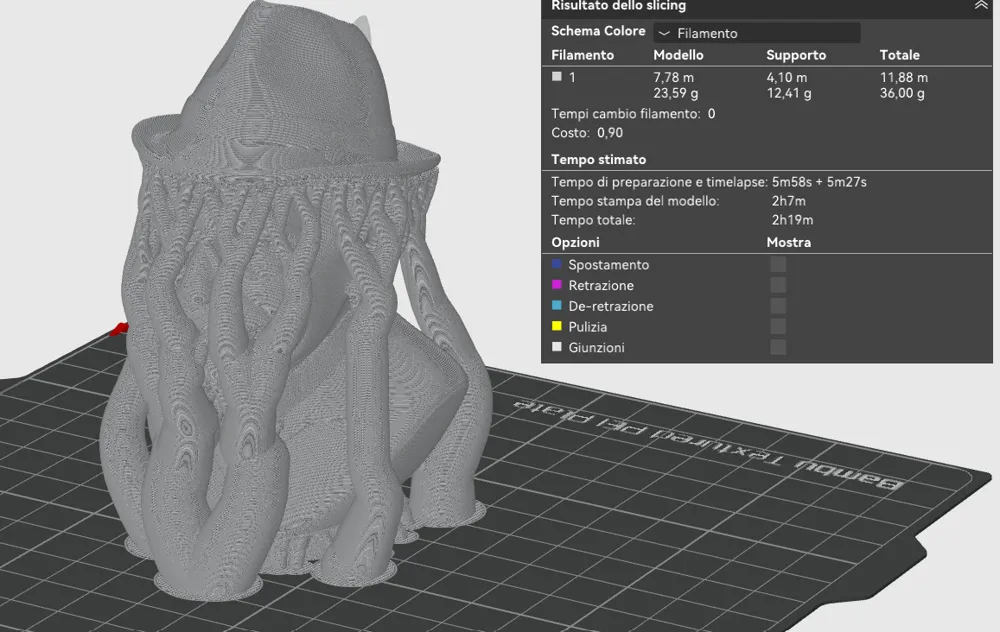
Task: Click the Opzioni heading
Action: coord(575,242)
